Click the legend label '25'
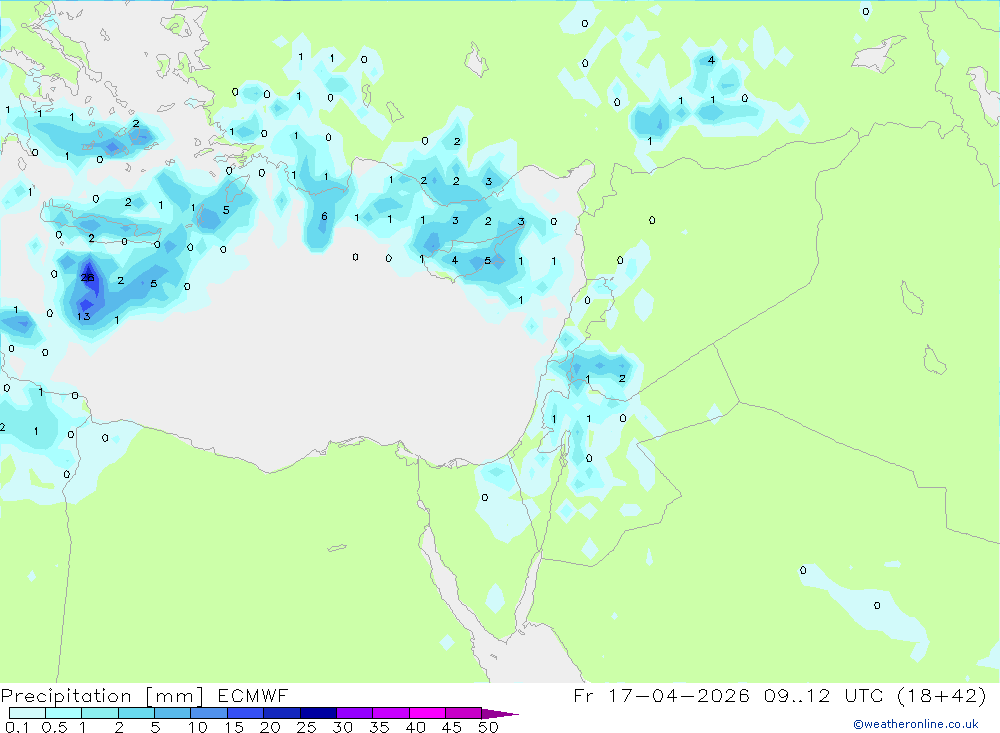1000x733 pixels. (306, 727)
